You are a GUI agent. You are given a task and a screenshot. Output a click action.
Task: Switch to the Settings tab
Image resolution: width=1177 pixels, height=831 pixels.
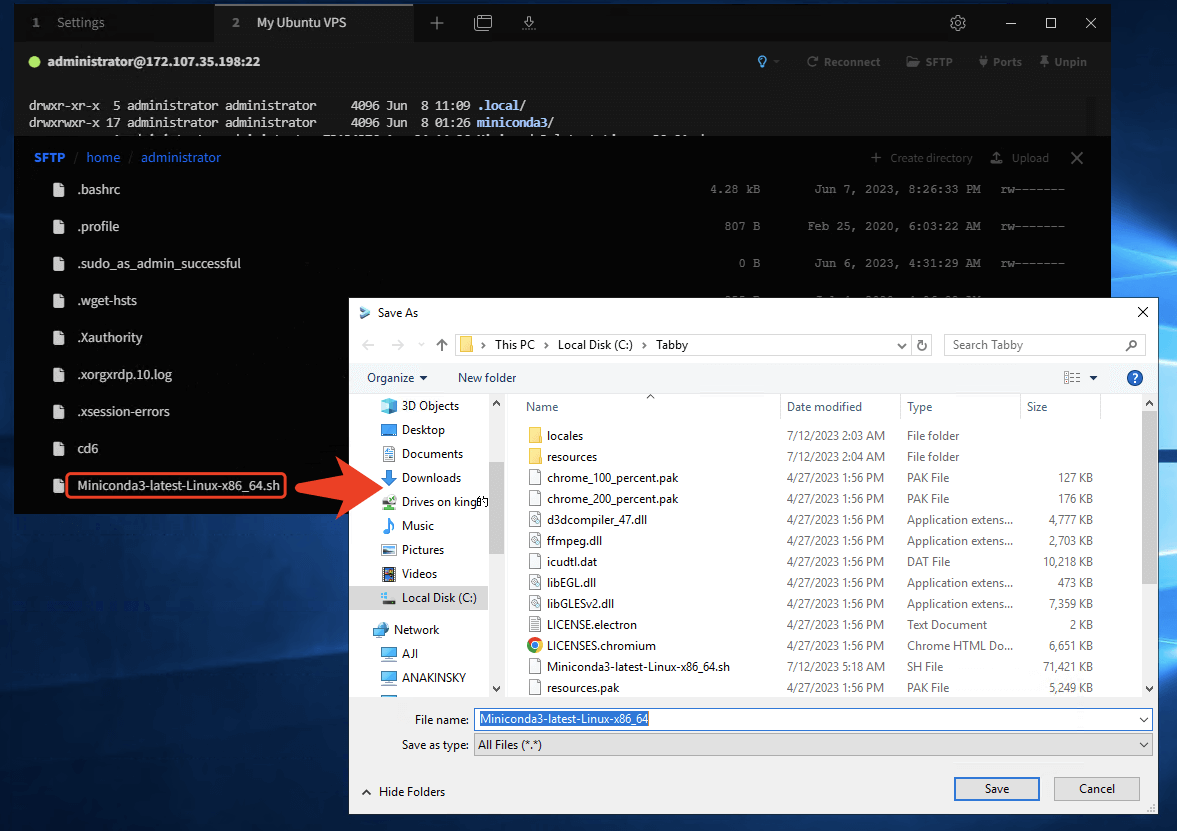(x=80, y=23)
